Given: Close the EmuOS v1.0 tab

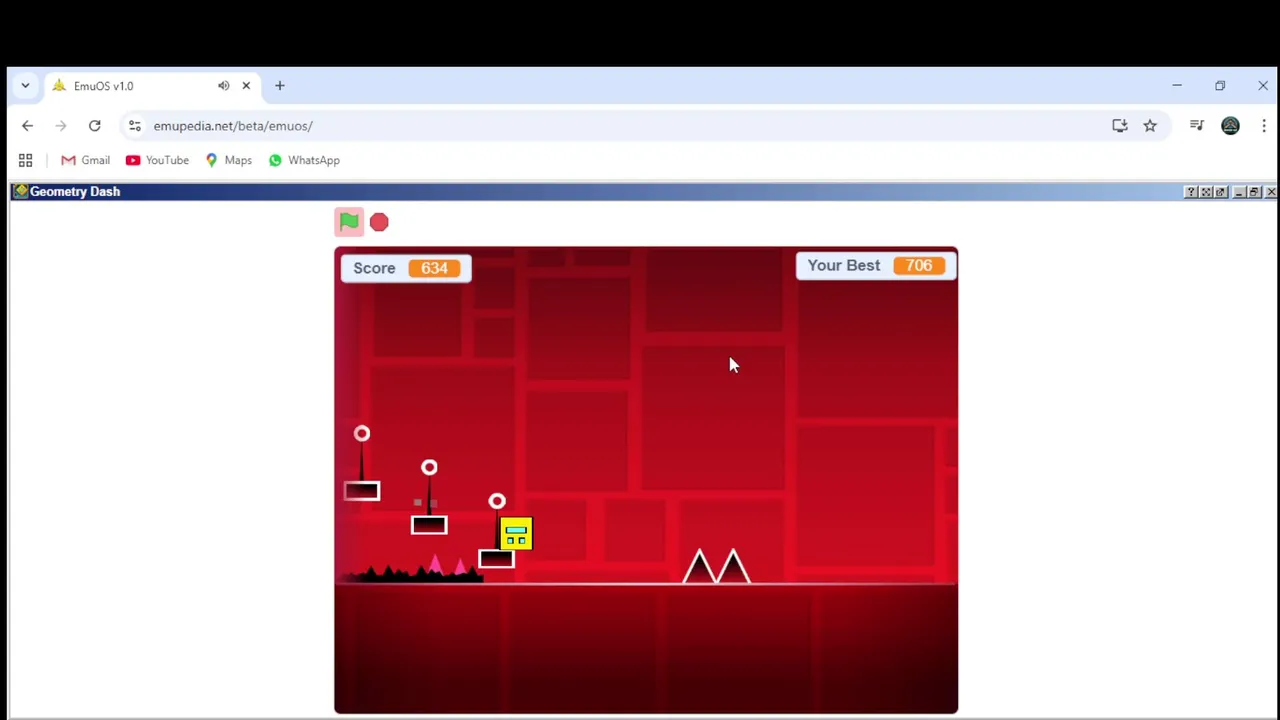Looking at the screenshot, I should [x=246, y=86].
